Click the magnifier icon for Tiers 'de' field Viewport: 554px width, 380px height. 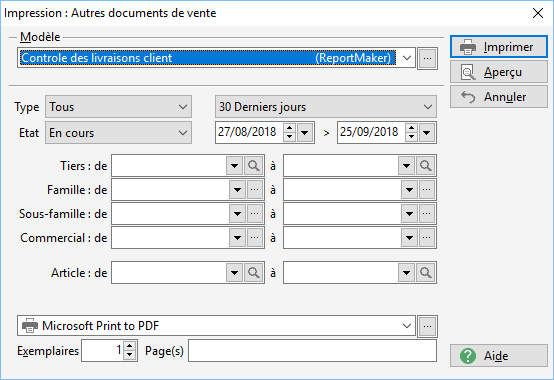coord(254,165)
